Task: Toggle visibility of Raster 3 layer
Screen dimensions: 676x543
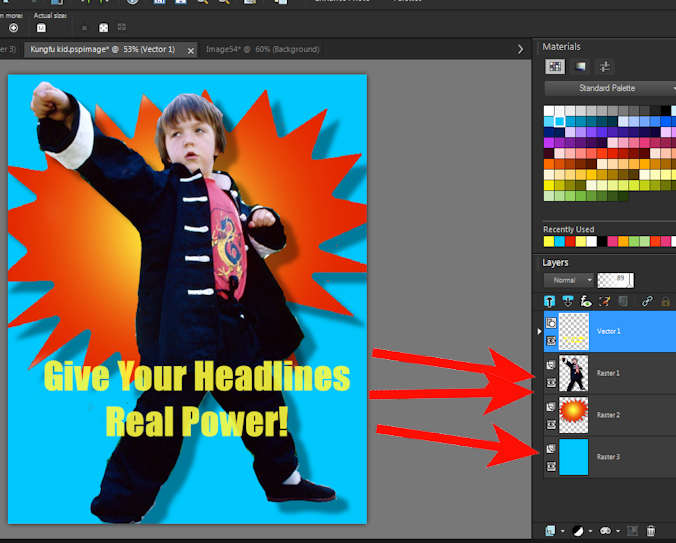Action: point(551,466)
